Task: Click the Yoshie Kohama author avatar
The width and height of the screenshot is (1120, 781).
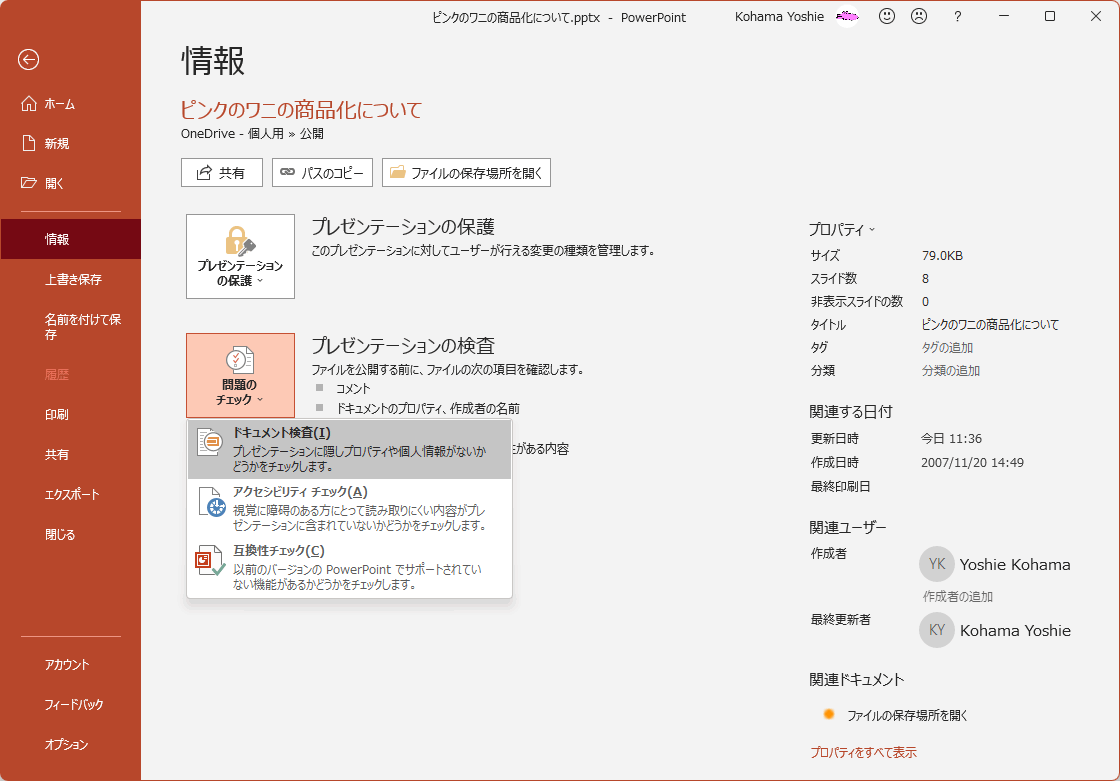Action: pyautogui.click(x=937, y=563)
